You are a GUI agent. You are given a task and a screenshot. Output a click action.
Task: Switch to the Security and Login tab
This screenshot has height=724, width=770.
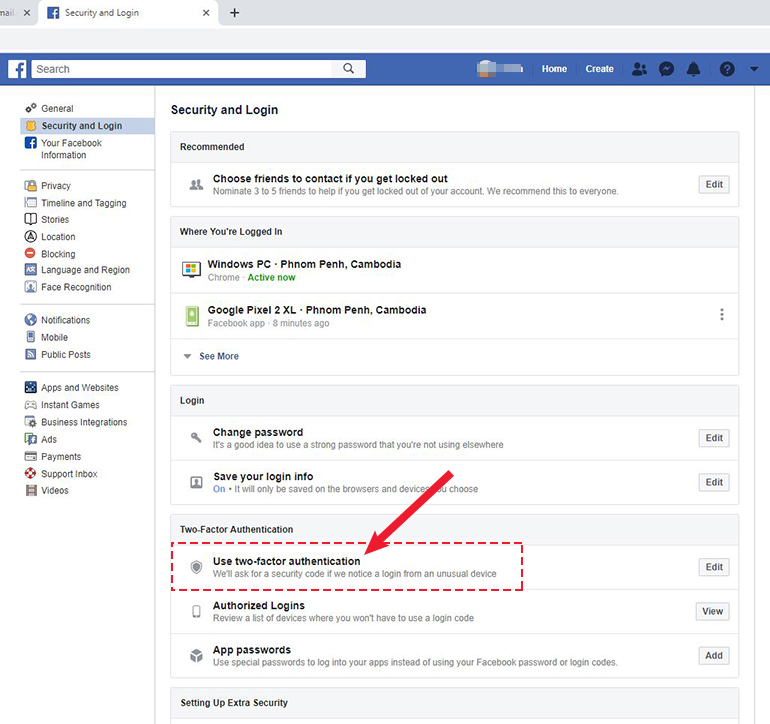pyautogui.click(x=128, y=13)
